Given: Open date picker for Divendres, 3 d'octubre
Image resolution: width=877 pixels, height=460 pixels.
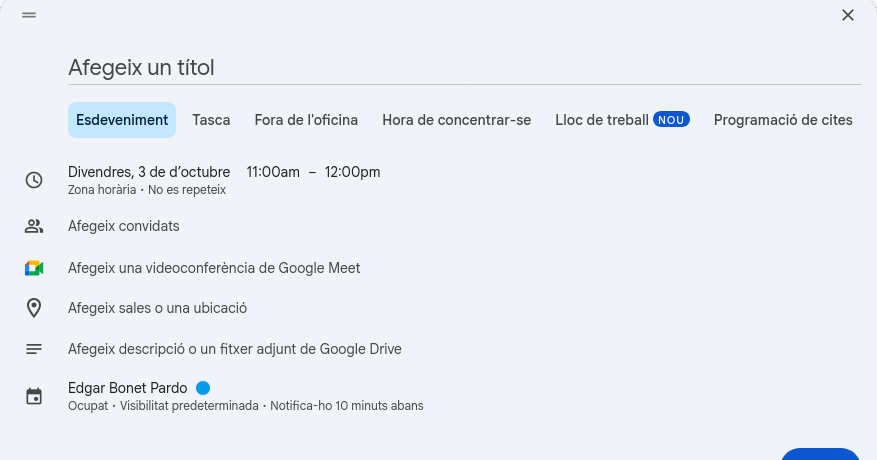Looking at the screenshot, I should [149, 172].
